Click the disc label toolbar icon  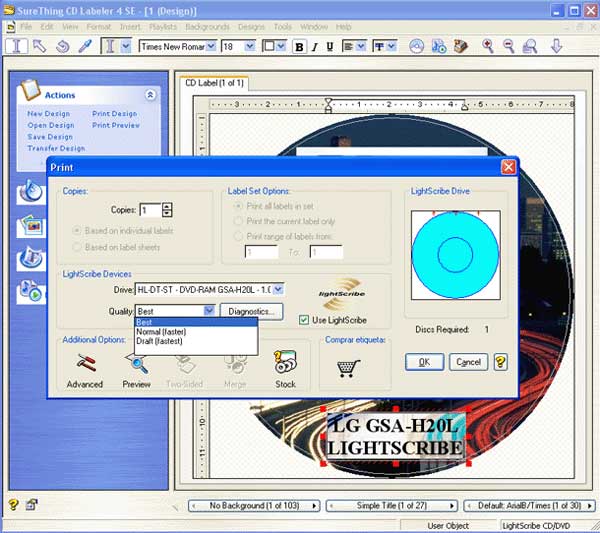(416, 46)
